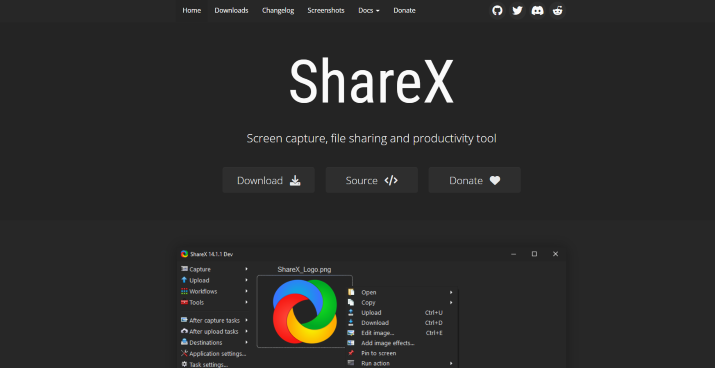
Task: Click the Upload arrow icon in left menu
Action: (x=184, y=280)
